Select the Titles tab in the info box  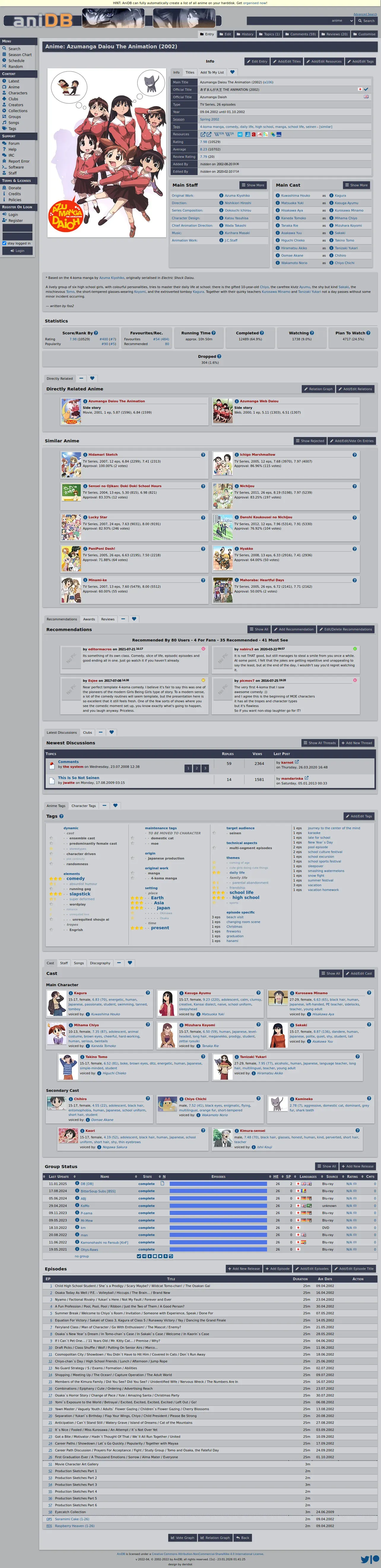pos(190,72)
